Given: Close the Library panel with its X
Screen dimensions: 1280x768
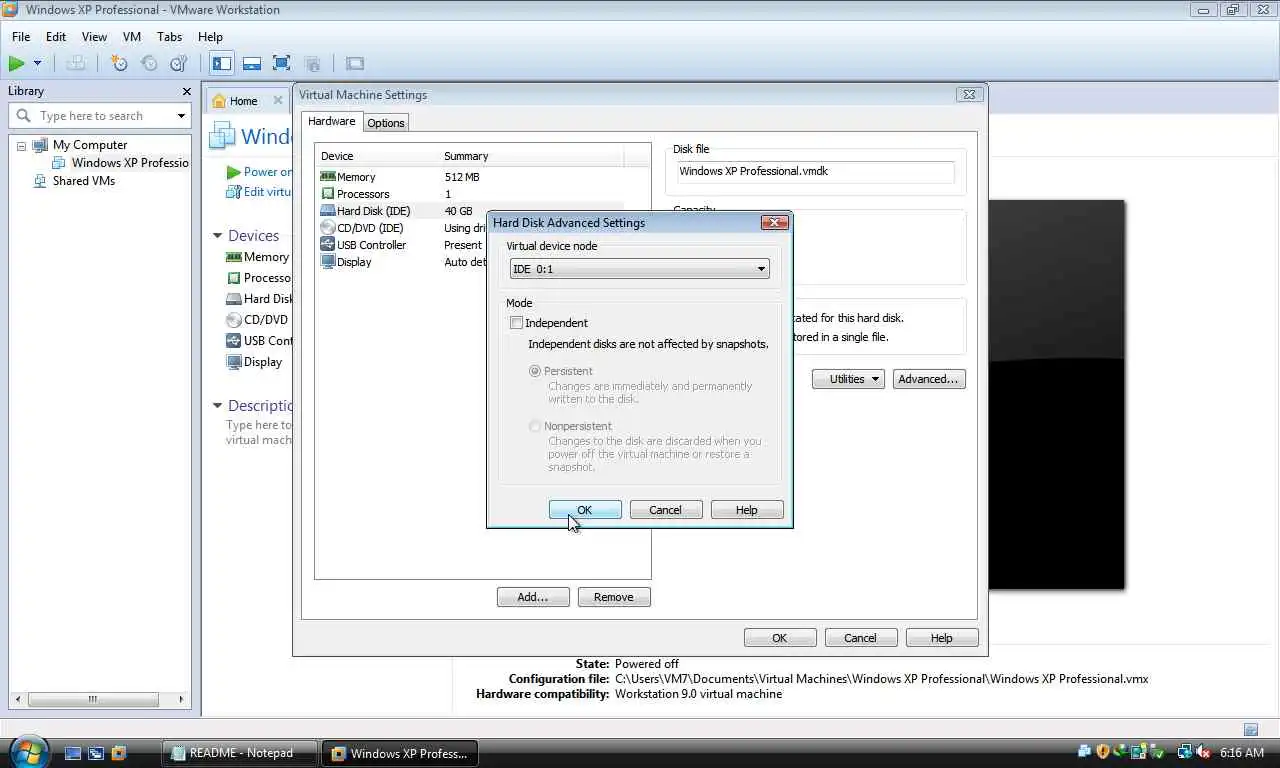Looking at the screenshot, I should click(186, 91).
